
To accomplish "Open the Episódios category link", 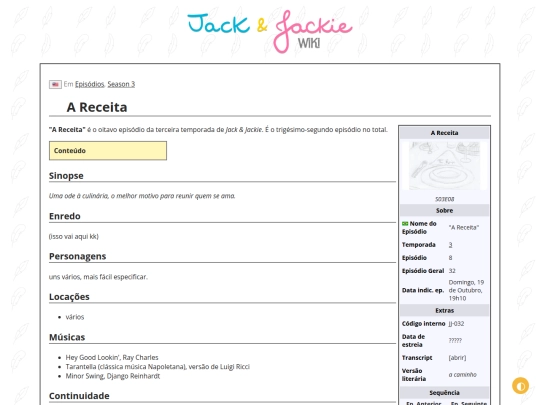I will pos(90,84).
